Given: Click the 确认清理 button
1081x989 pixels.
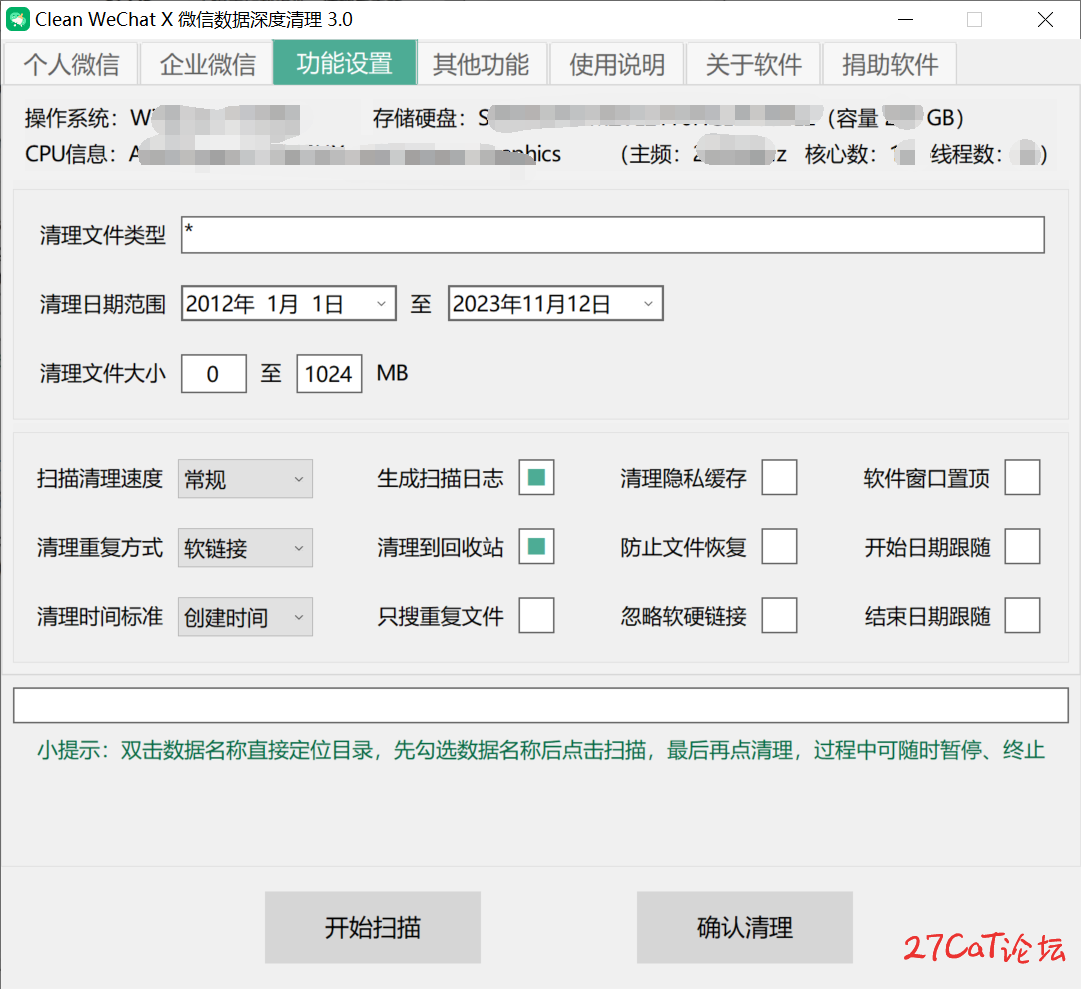Looking at the screenshot, I should tap(745, 928).
